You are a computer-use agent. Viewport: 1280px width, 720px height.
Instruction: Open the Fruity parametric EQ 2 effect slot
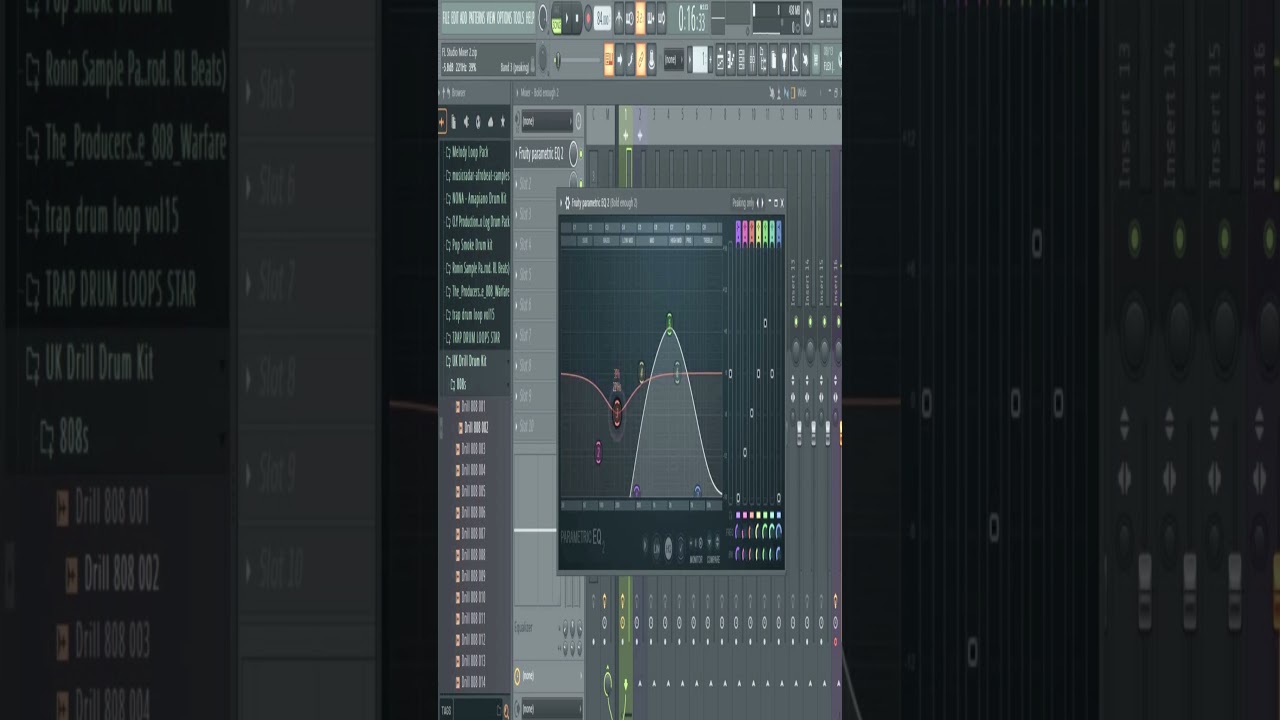tap(541, 154)
